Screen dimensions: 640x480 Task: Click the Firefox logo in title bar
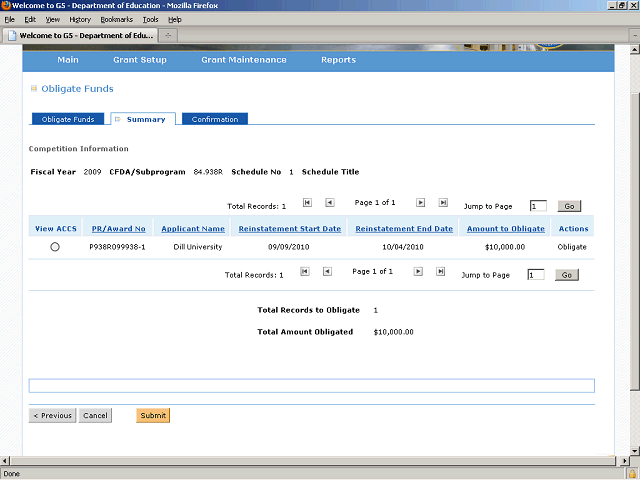pyautogui.click(x=6, y=5)
